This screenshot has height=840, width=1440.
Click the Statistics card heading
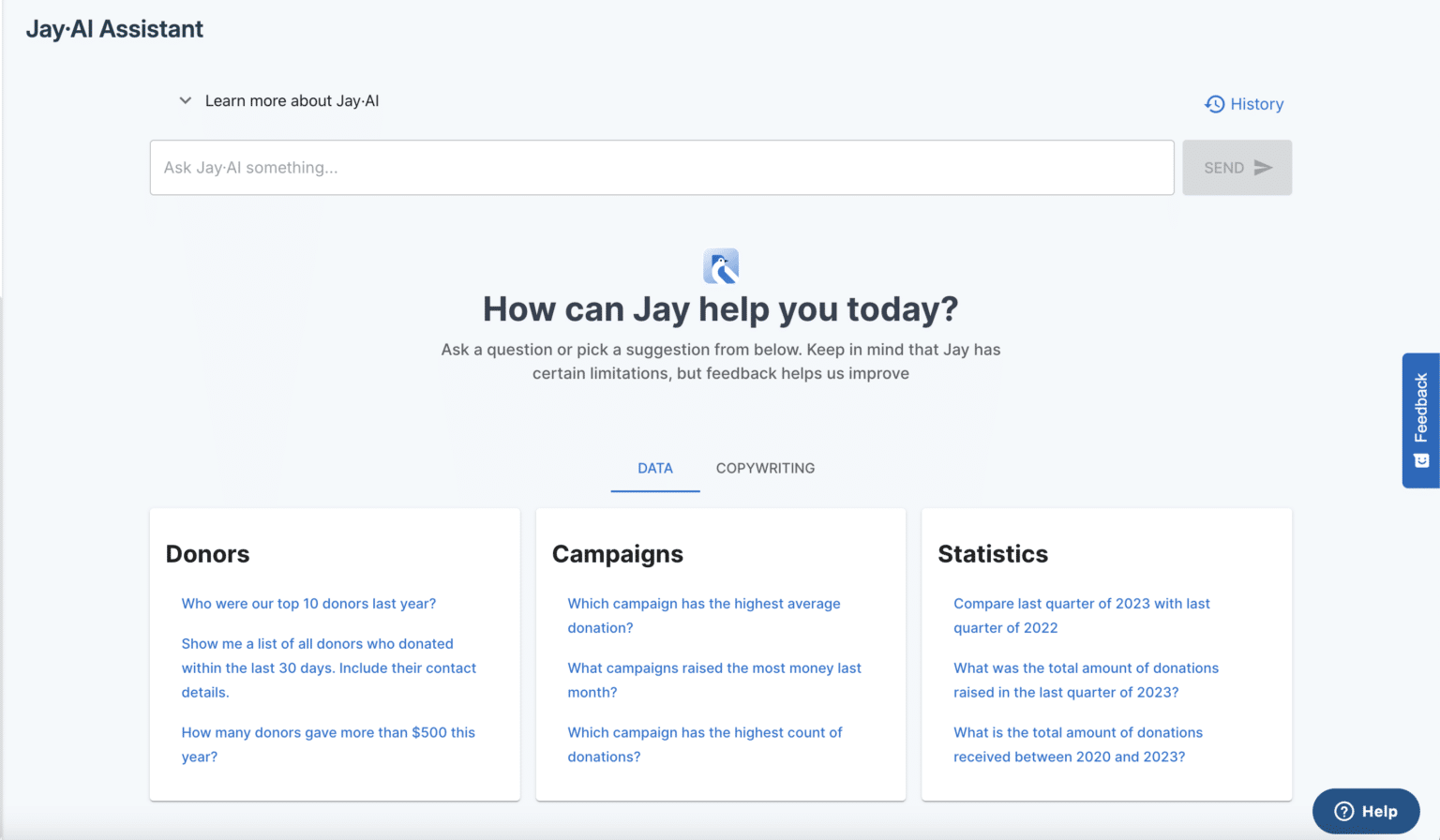click(993, 554)
